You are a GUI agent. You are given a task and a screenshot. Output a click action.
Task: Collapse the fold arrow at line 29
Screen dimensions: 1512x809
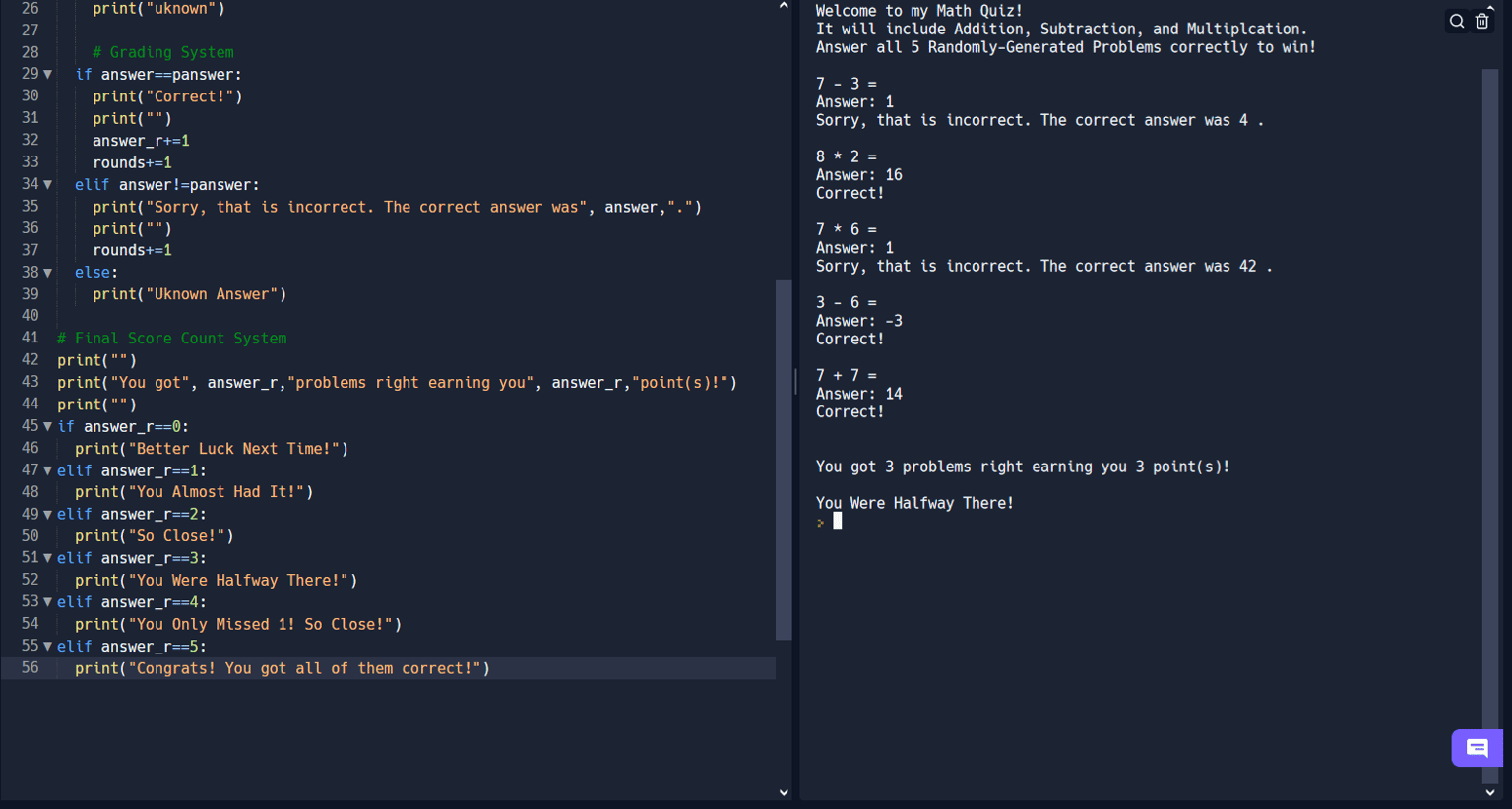[47, 75]
